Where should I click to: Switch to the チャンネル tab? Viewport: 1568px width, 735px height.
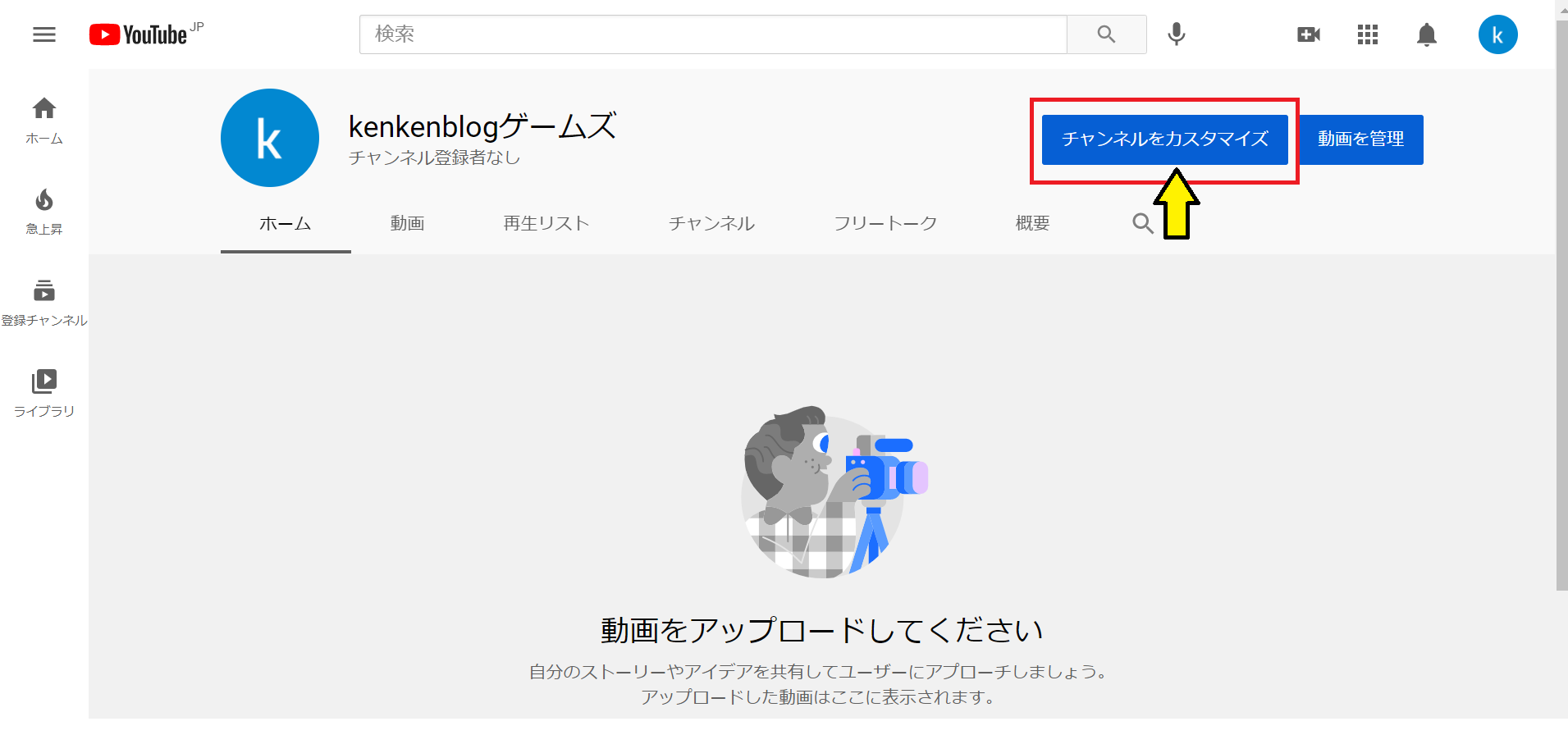click(x=711, y=223)
